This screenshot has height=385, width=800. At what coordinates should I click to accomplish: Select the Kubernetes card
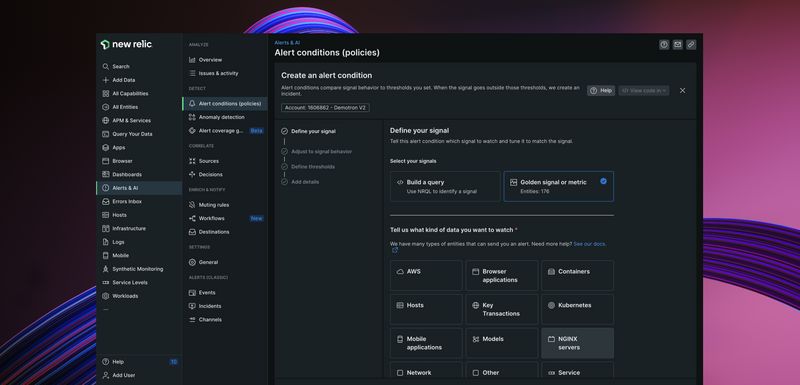pos(578,310)
